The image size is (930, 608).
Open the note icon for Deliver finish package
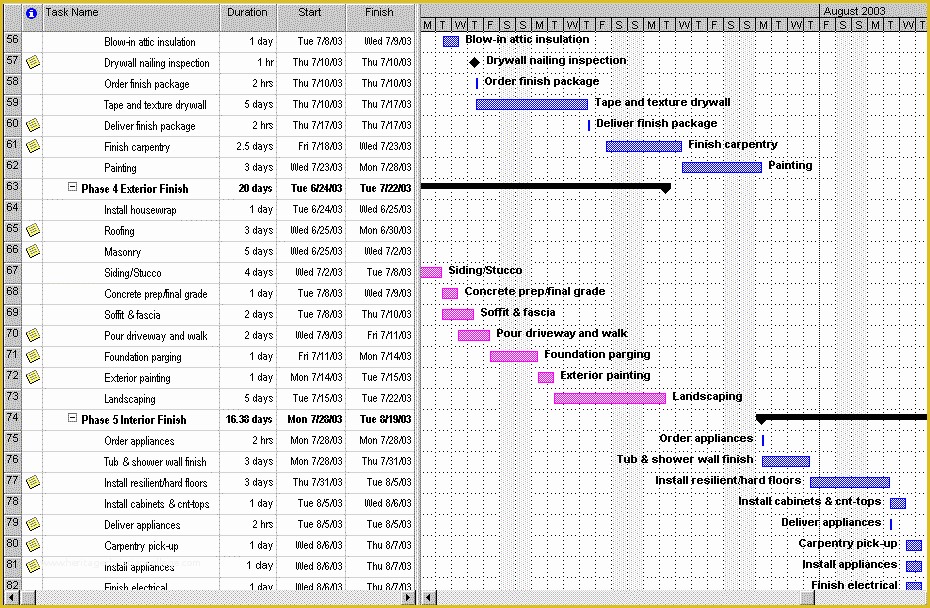[33, 125]
